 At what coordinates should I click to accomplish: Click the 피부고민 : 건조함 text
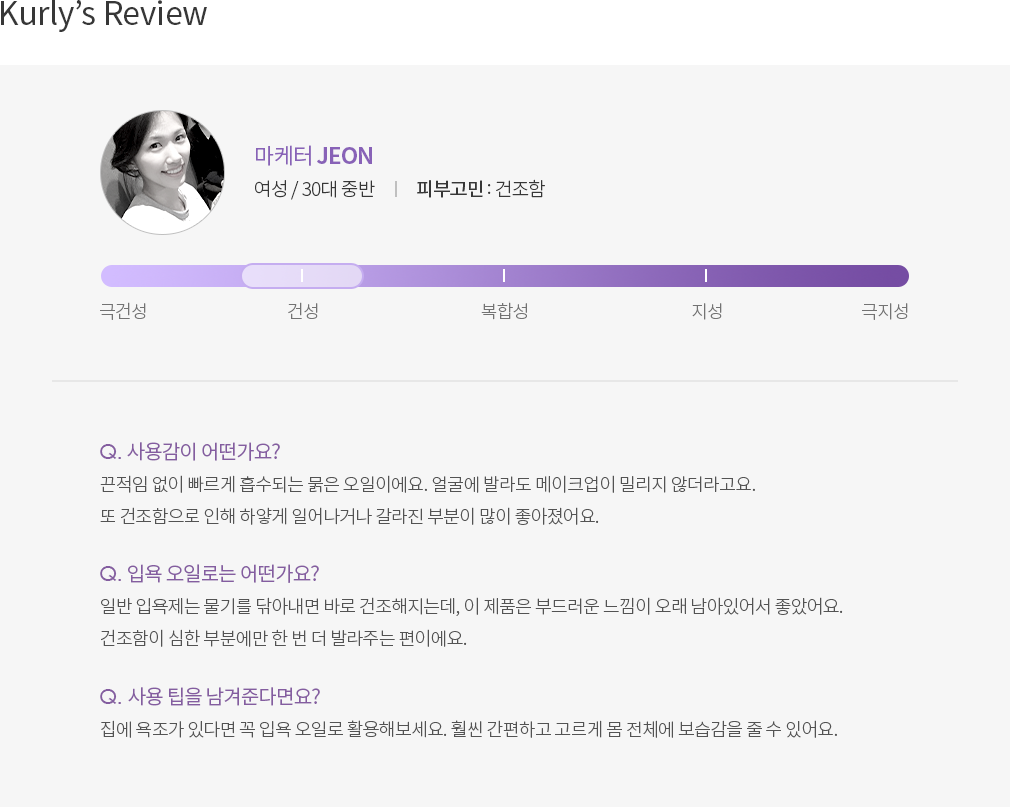pyautogui.click(x=481, y=189)
